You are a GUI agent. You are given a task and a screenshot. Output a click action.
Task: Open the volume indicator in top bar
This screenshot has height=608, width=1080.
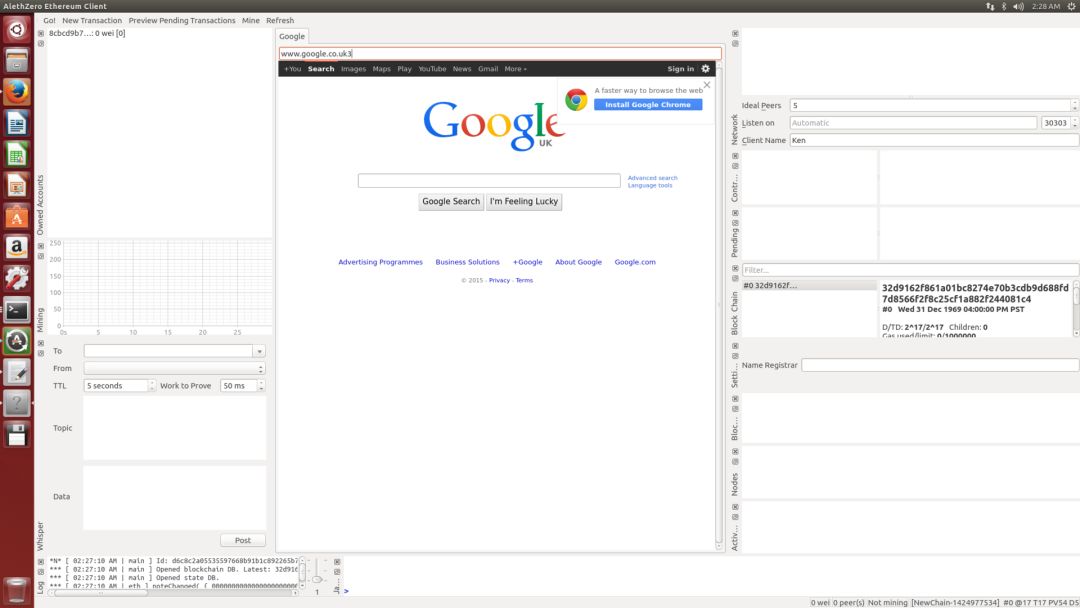coord(1018,6)
